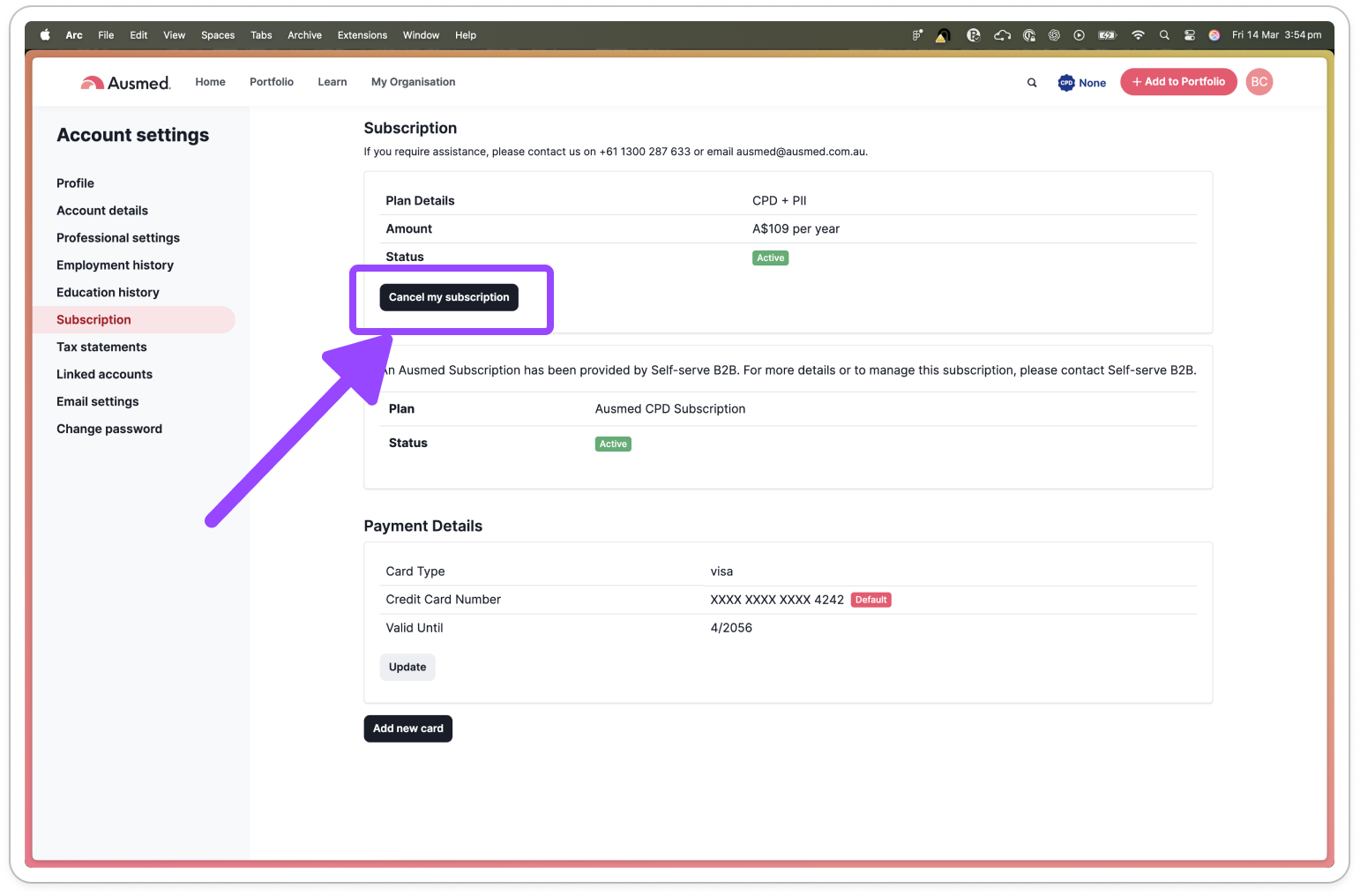The height and width of the screenshot is (896, 1360).
Task: Click the Siri icon in menu bar
Action: (x=1214, y=35)
